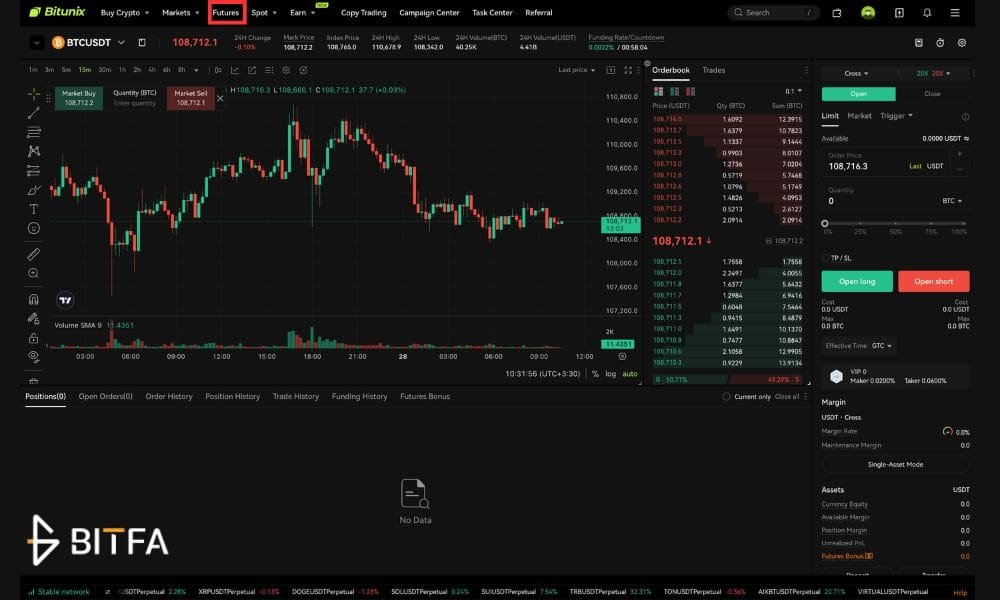Click the download app icon
Image resolution: width=1000 pixels, height=600 pixels.
[899, 13]
